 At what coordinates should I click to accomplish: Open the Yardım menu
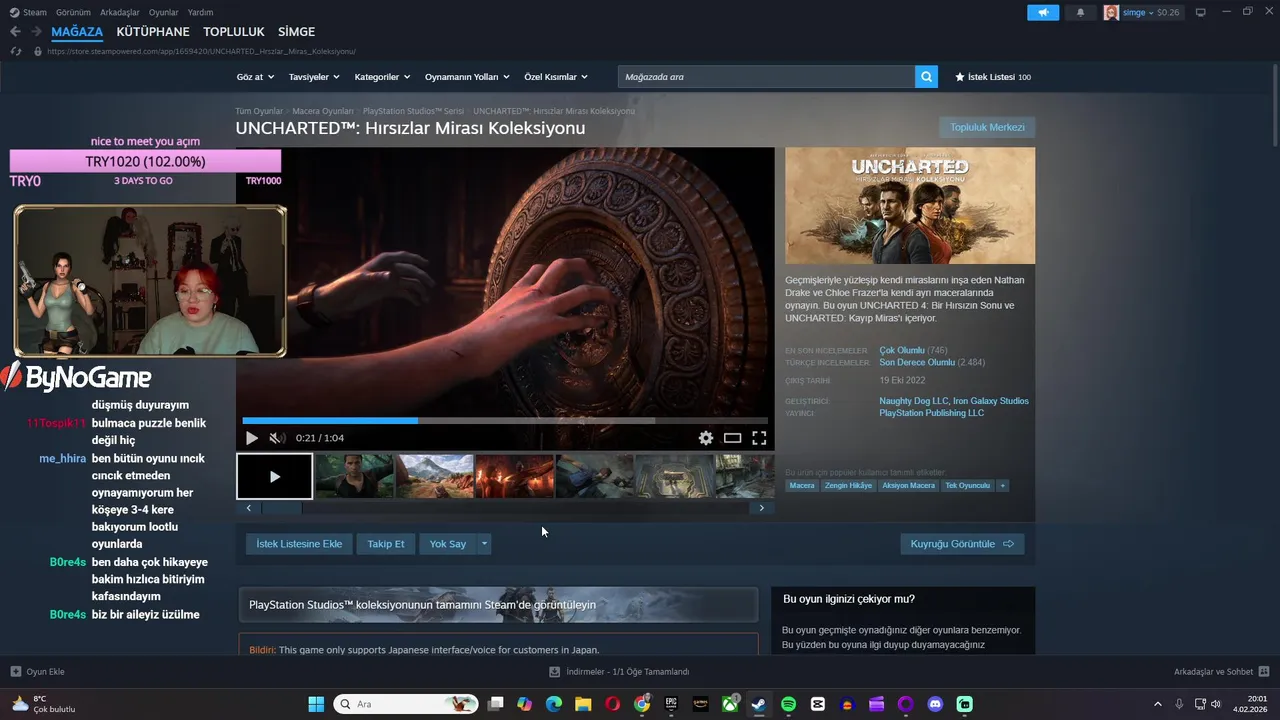click(201, 12)
